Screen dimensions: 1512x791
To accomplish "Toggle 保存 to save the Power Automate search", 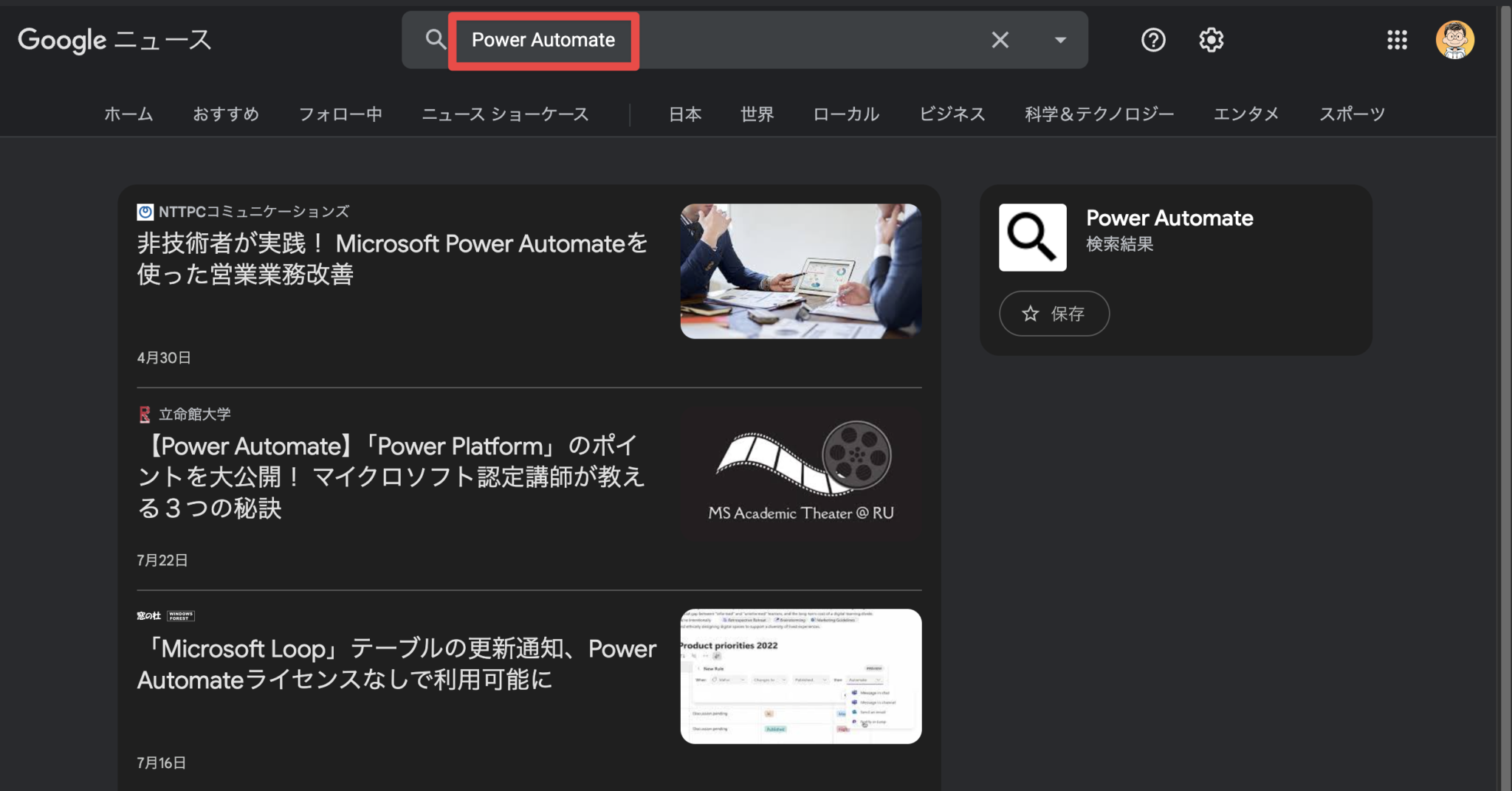I will (x=1054, y=313).
